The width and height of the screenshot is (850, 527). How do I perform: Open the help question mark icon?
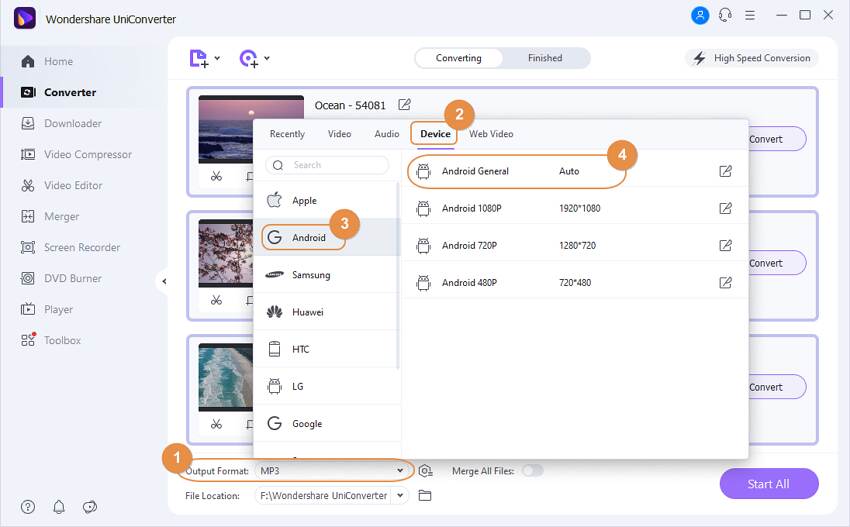point(28,507)
